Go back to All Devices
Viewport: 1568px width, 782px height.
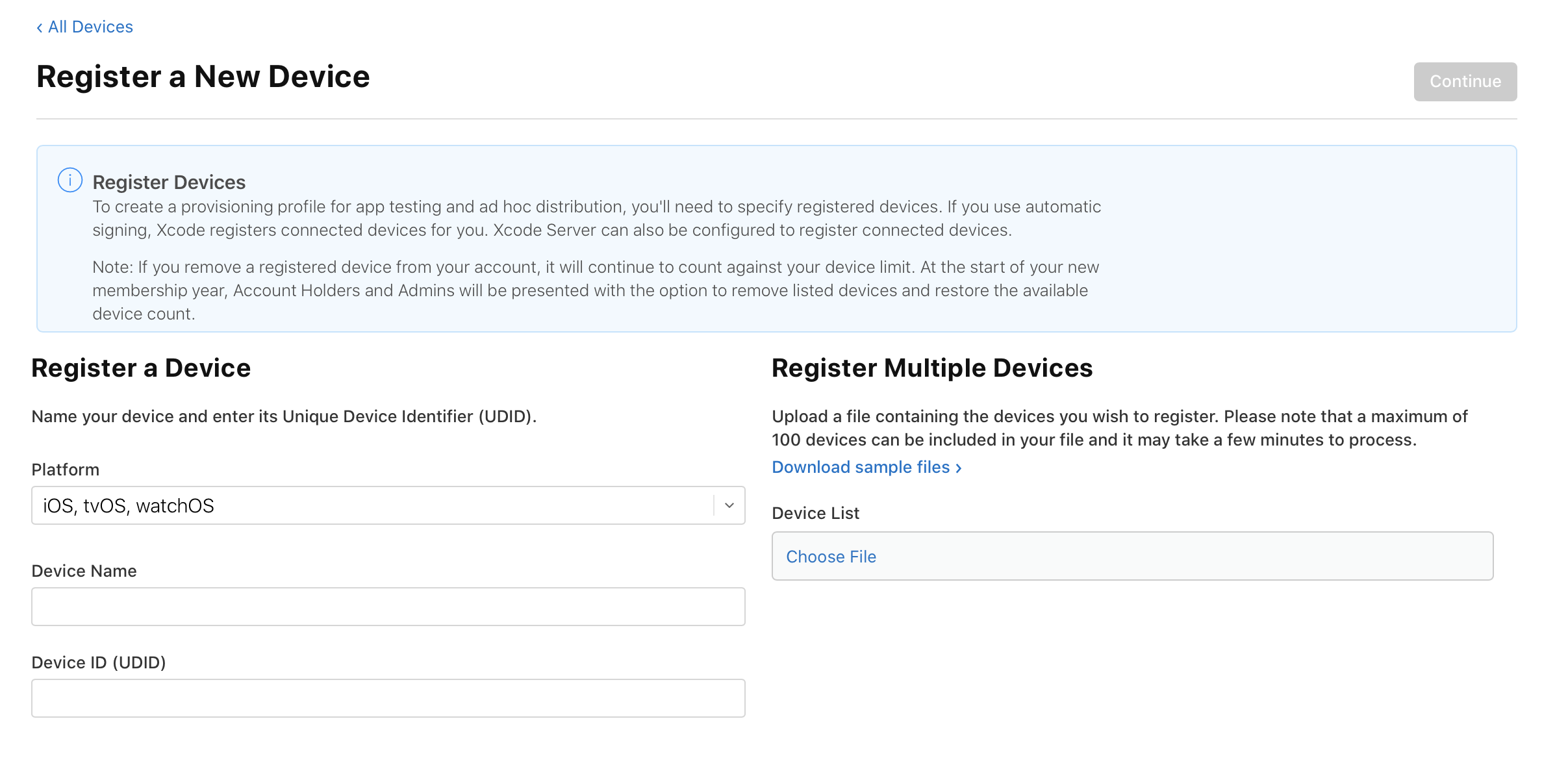(x=90, y=27)
